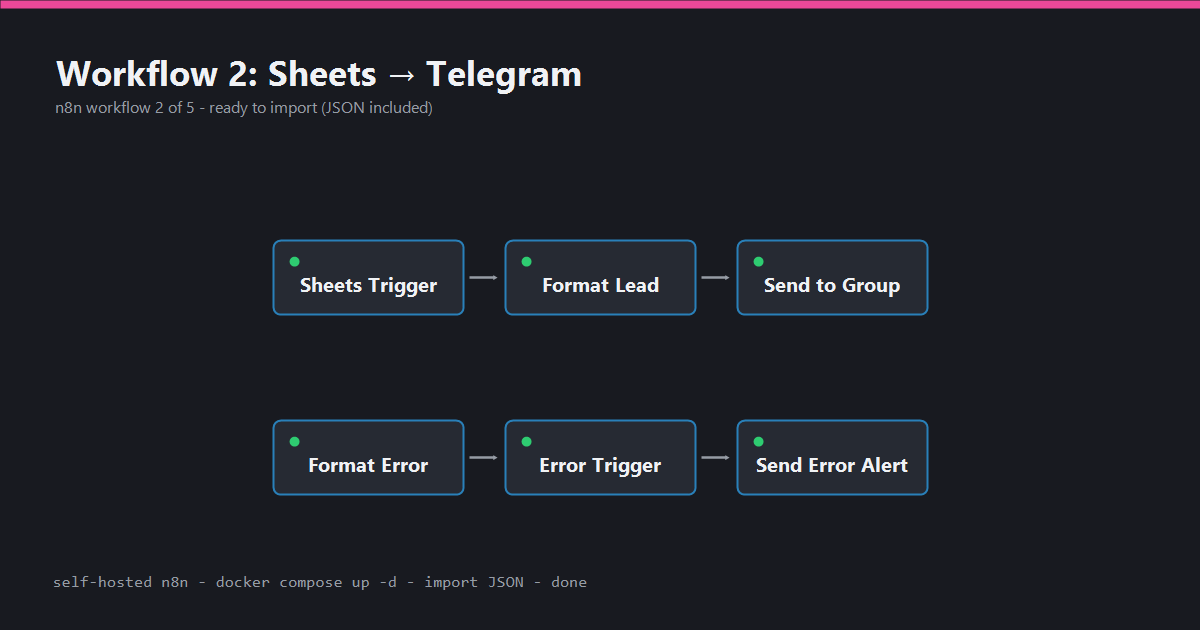Image resolution: width=1200 pixels, height=630 pixels.
Task: Click the green status dot on Send Error Alert
Action: tap(758, 442)
